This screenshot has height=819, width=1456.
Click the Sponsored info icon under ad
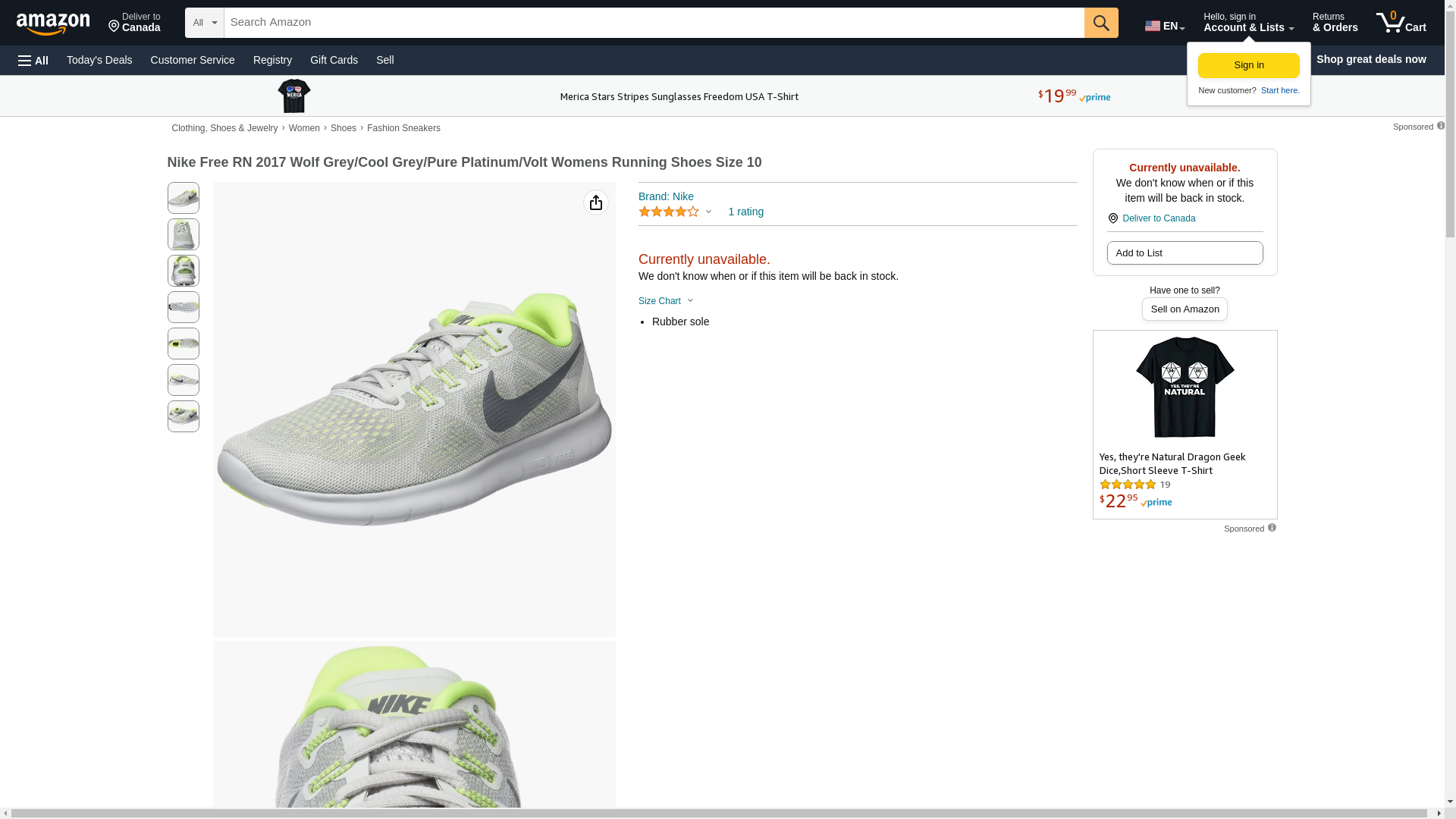(x=1272, y=528)
